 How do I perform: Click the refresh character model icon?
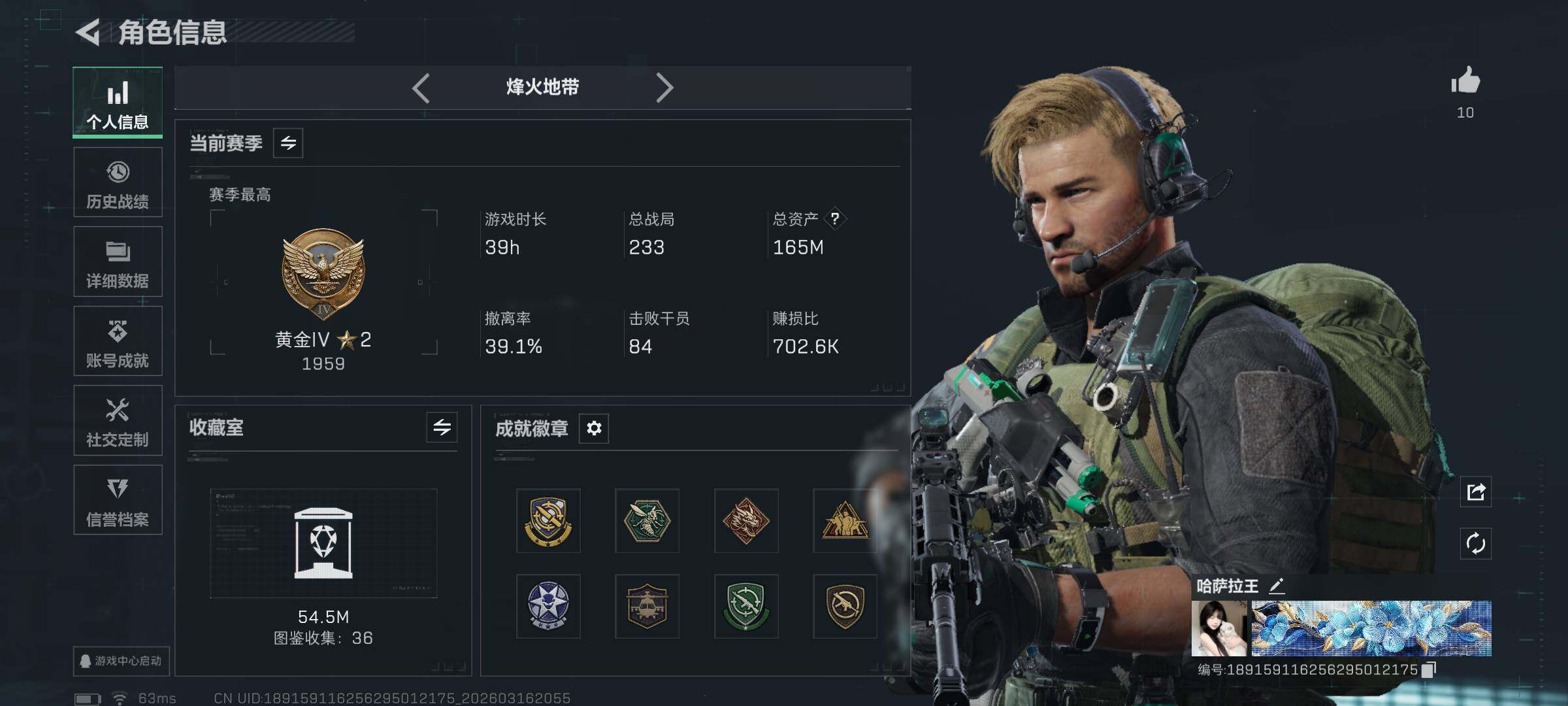pyautogui.click(x=1476, y=543)
